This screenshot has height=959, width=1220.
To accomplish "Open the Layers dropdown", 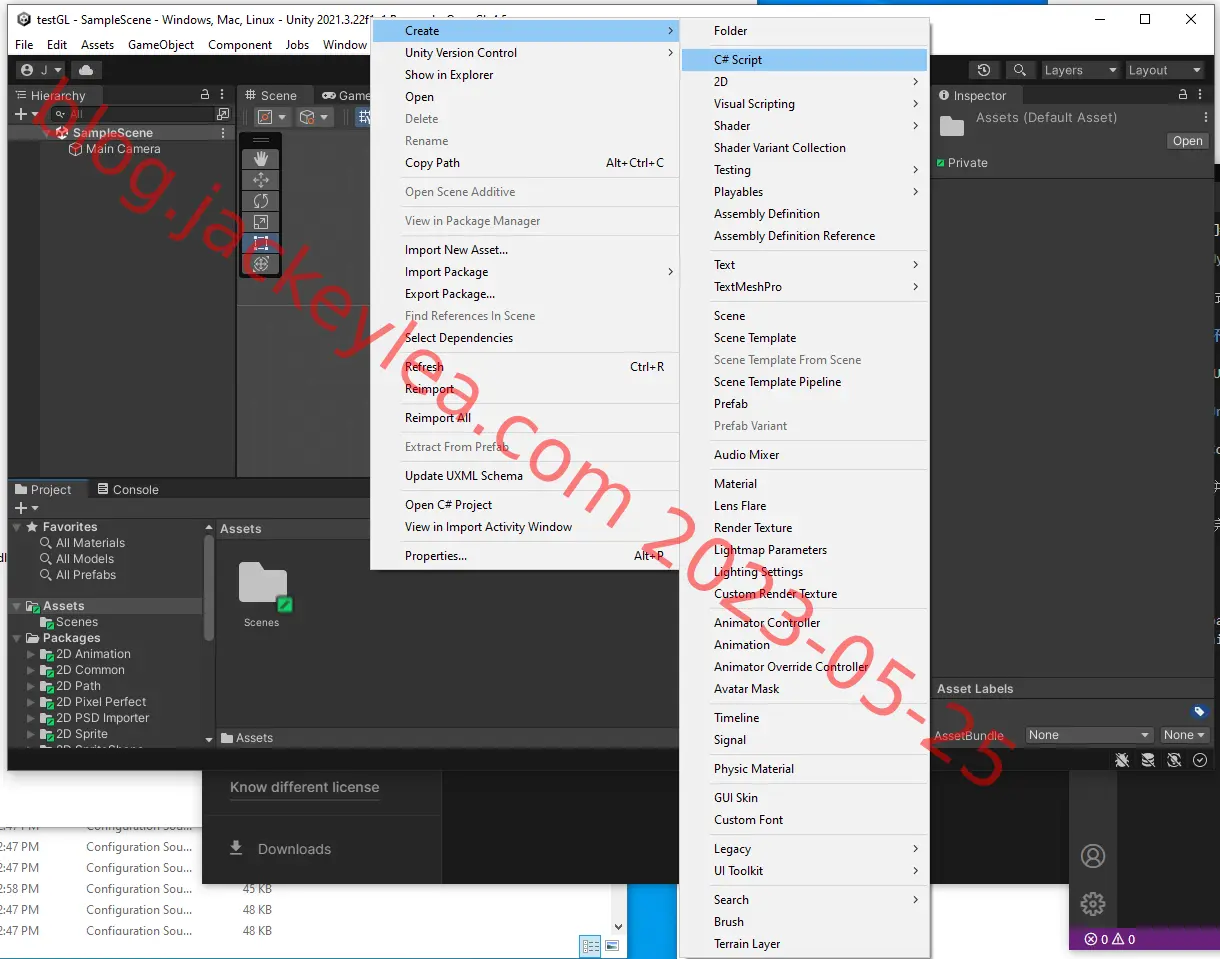I will pos(1079,70).
